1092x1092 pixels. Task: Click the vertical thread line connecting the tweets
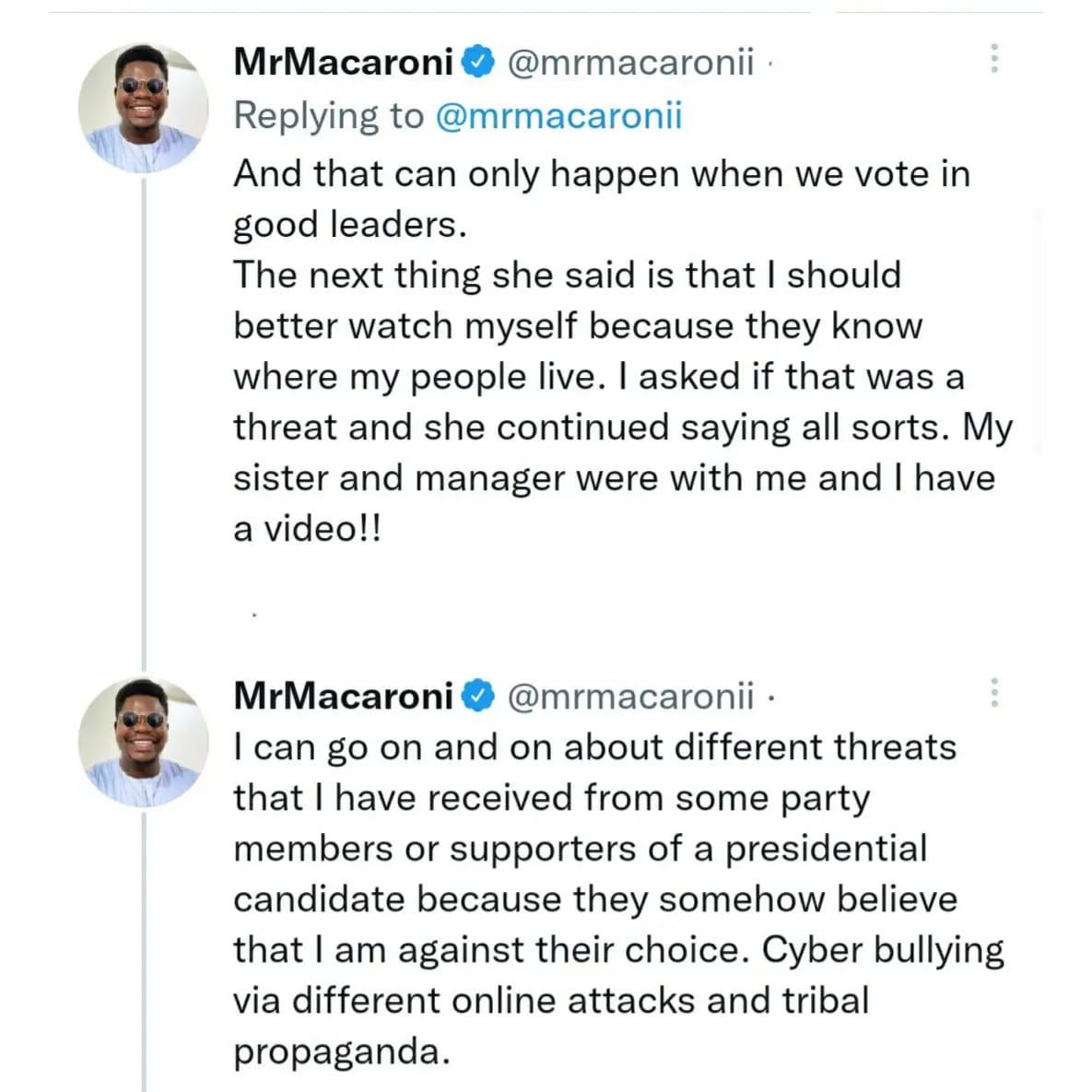point(145,415)
